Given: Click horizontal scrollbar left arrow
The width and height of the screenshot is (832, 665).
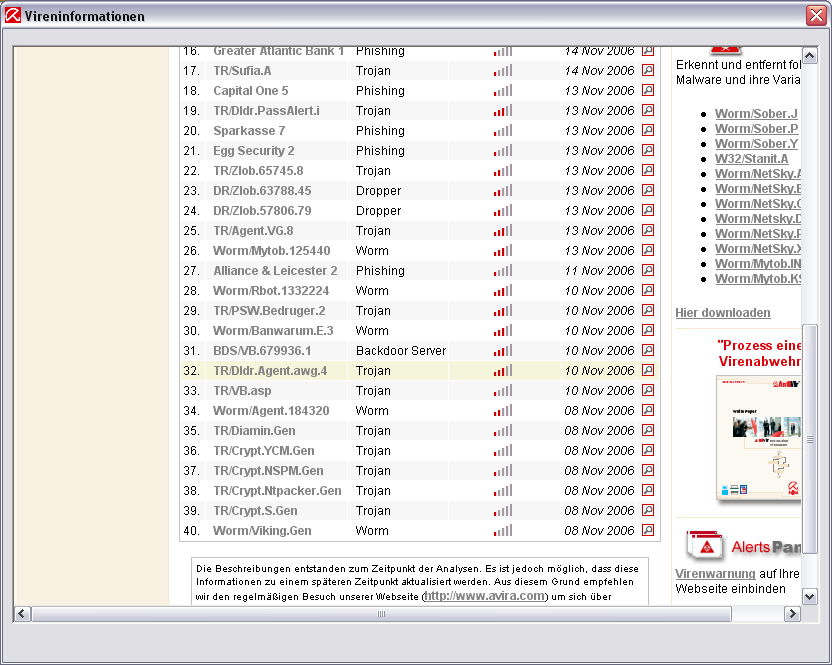Looking at the screenshot, I should click(x=22, y=613).
